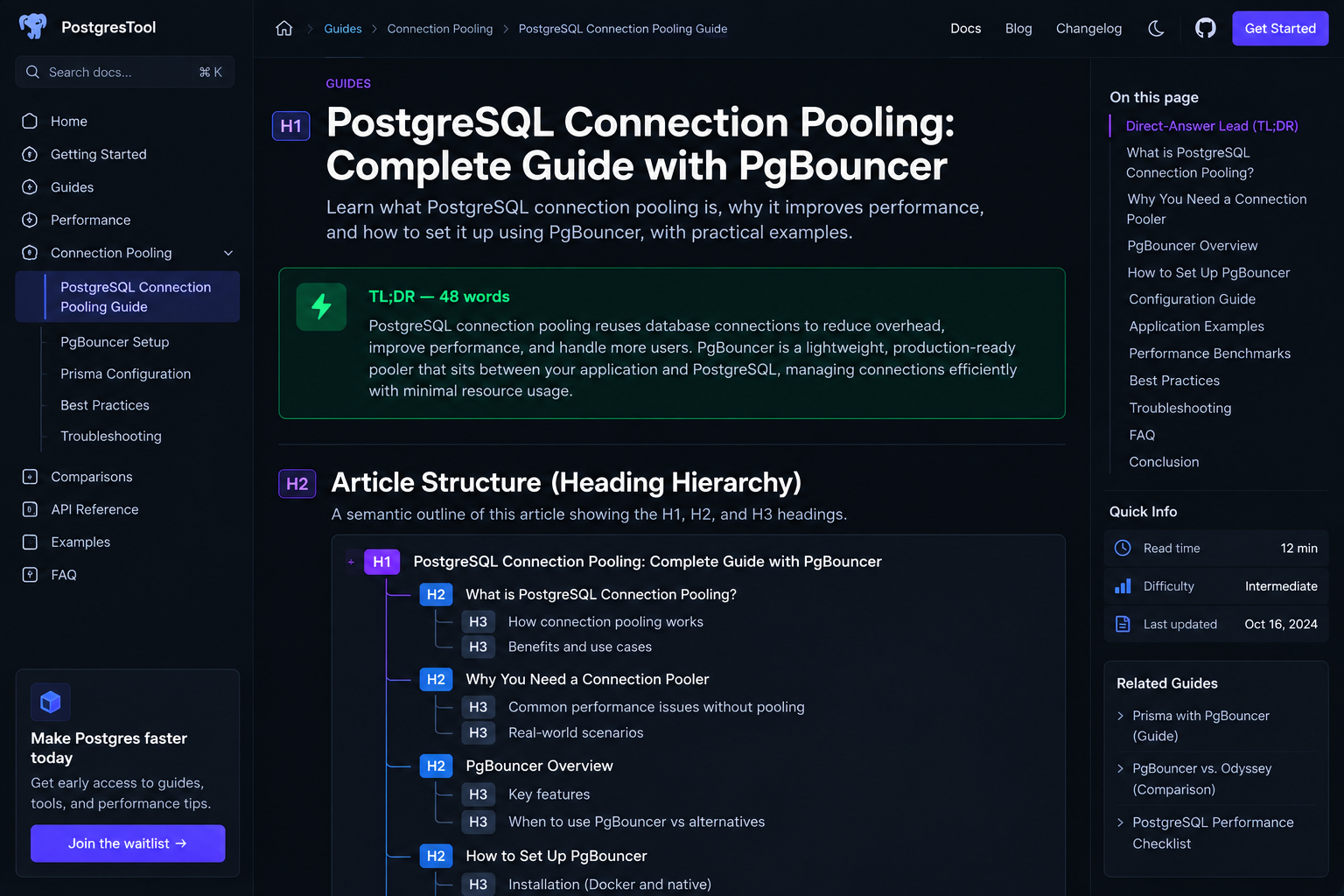
Task: Open Changelog in the top navigation
Action: [1088, 28]
